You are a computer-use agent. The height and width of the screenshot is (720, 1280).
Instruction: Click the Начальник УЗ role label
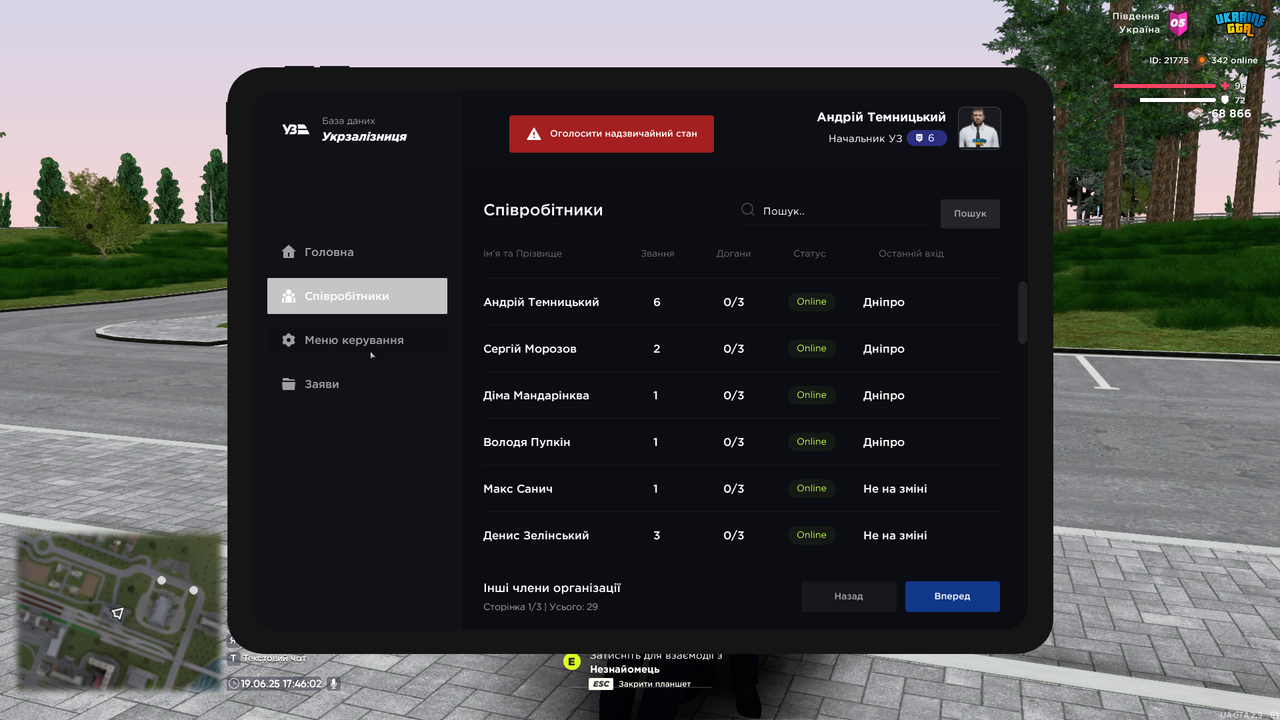point(865,139)
